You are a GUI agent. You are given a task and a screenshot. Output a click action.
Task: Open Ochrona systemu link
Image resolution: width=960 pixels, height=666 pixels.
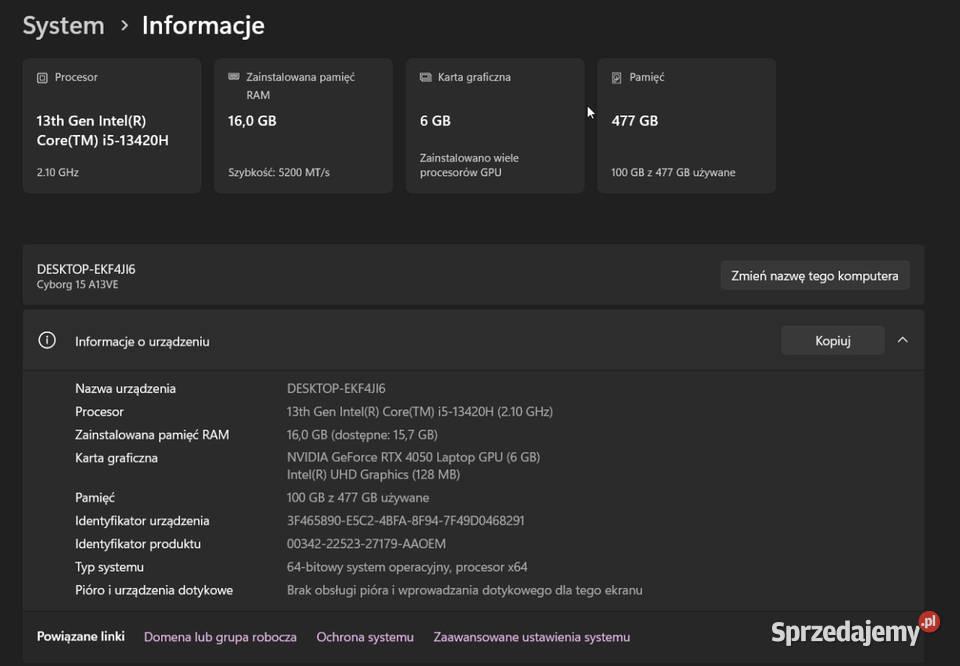365,637
